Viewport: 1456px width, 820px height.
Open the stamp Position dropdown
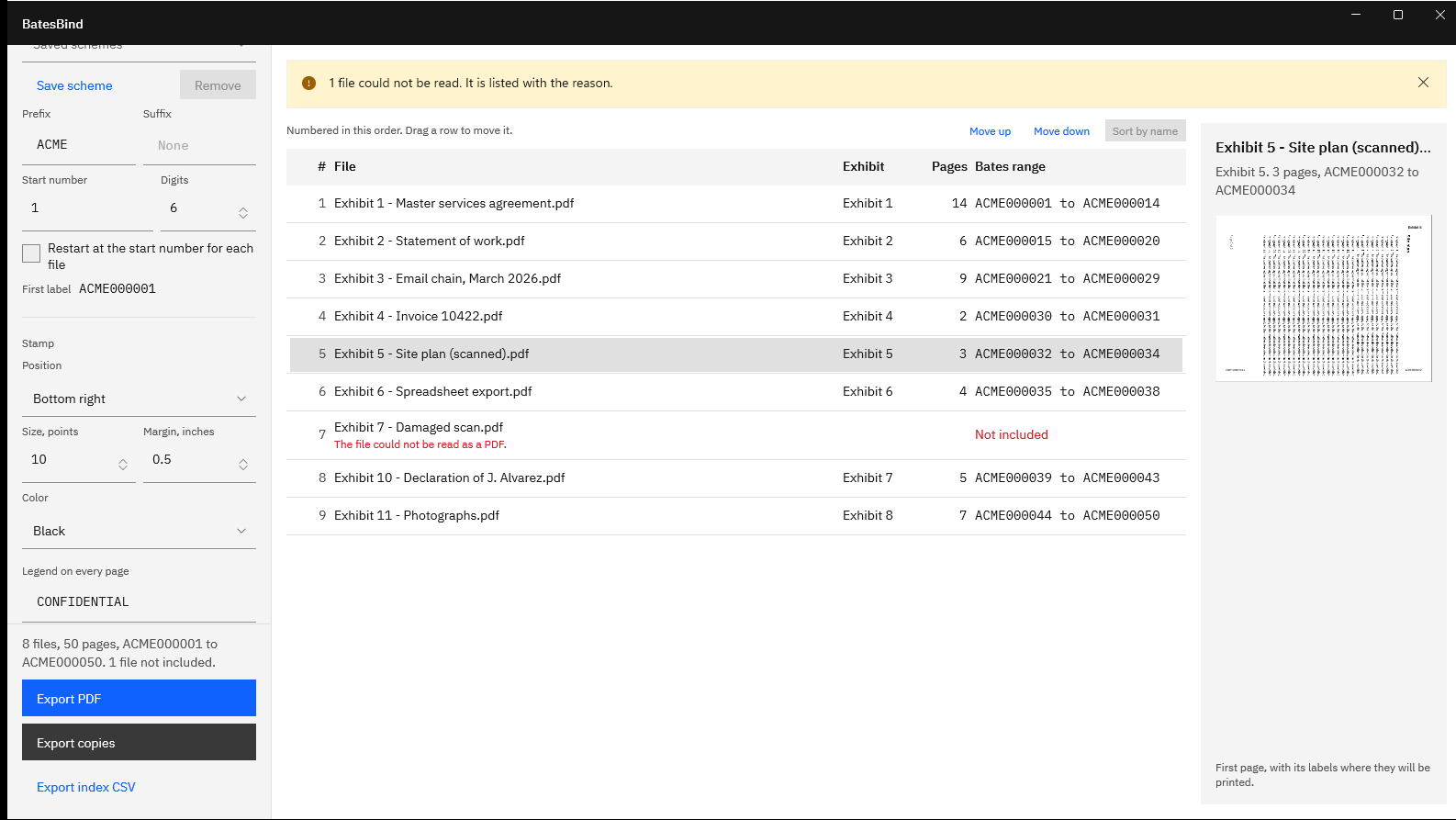coord(139,399)
